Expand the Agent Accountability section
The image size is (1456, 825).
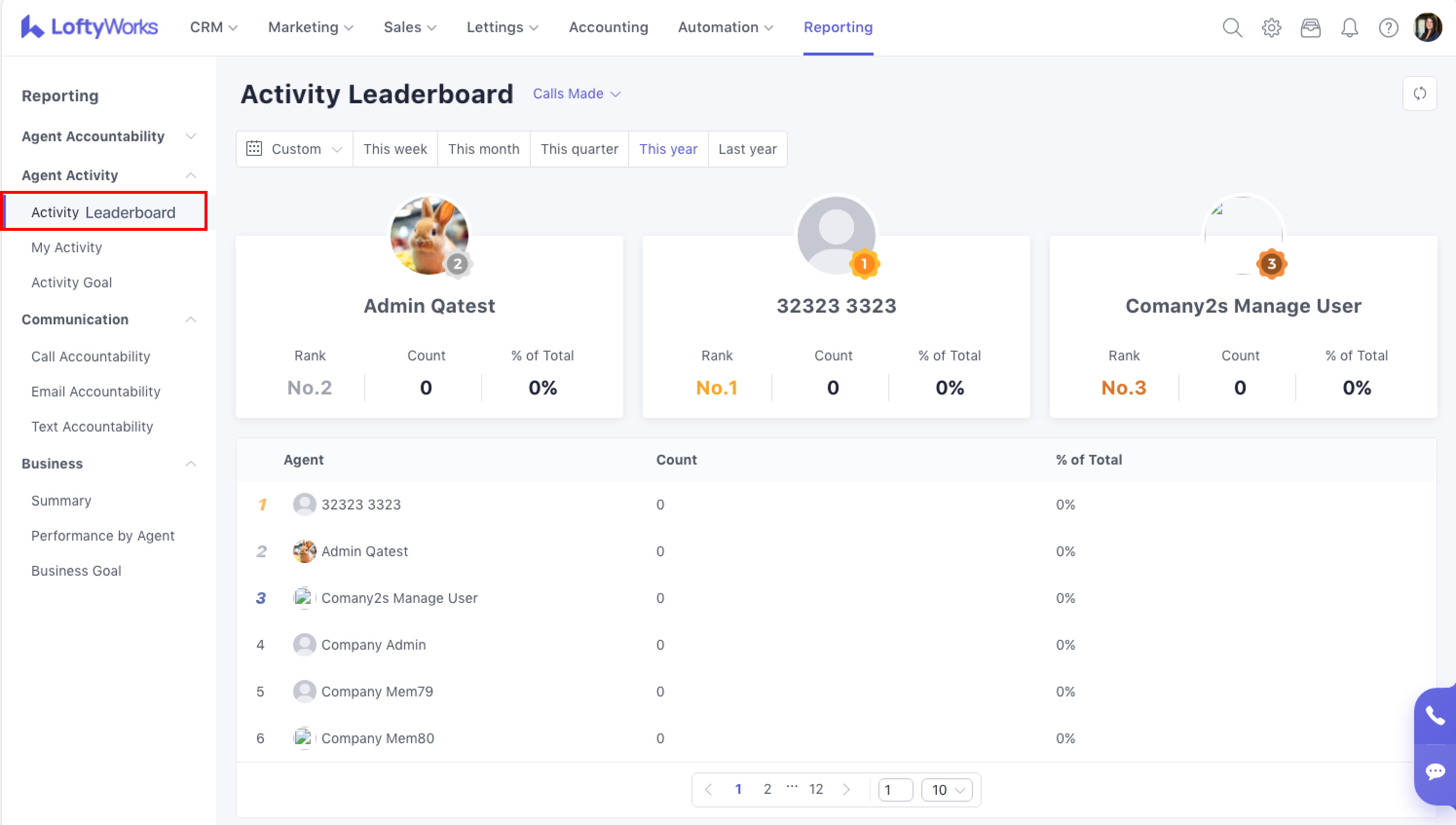pos(190,136)
